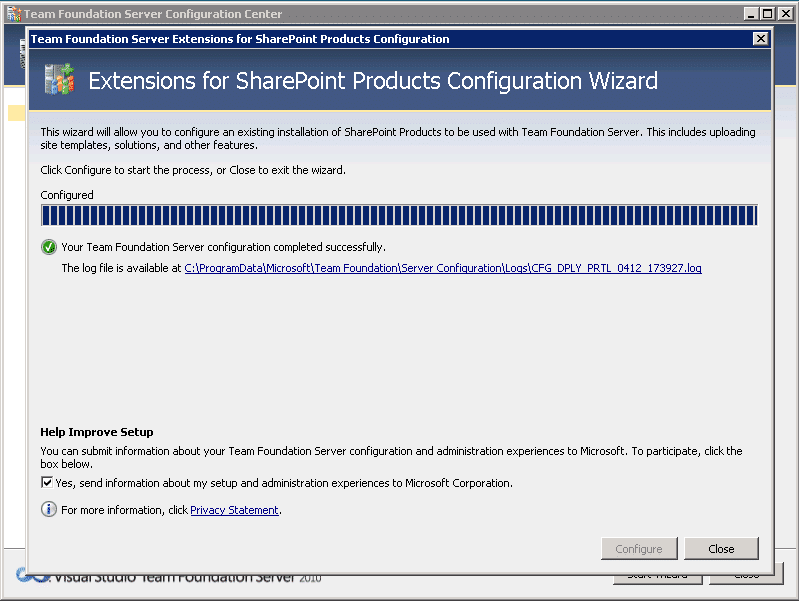Minimize the Configuration Center window

751,14
